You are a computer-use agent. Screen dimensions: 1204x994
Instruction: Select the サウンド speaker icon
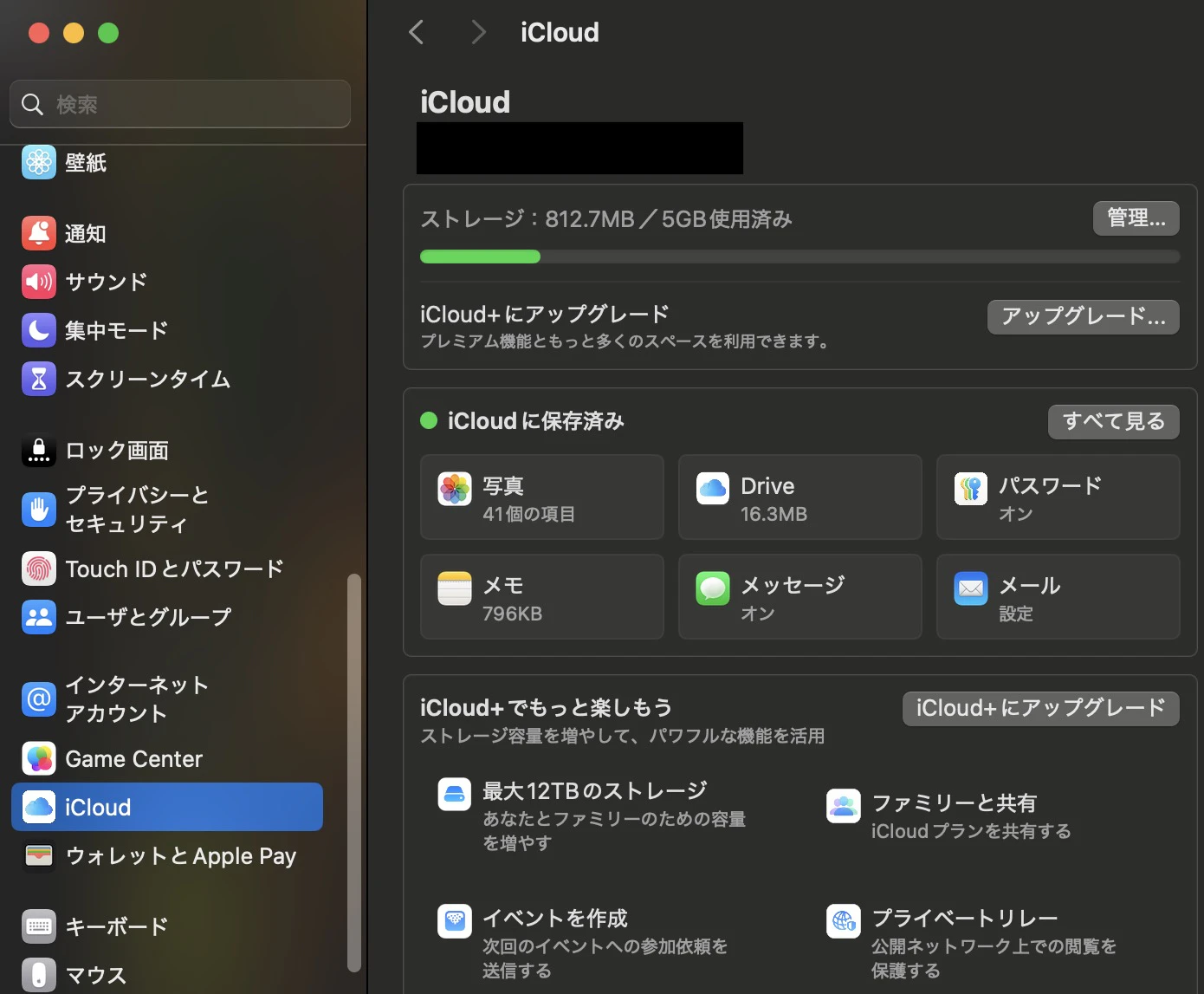tap(39, 282)
